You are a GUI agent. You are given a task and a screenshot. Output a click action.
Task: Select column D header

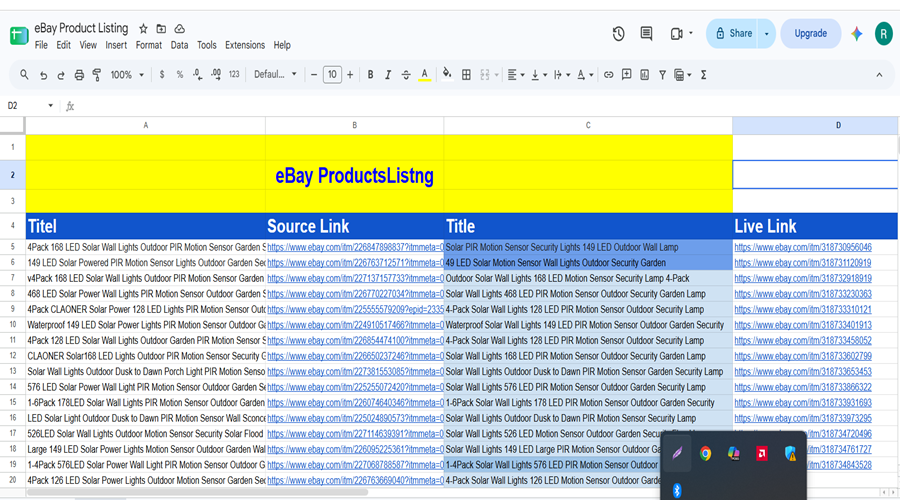[815, 125]
